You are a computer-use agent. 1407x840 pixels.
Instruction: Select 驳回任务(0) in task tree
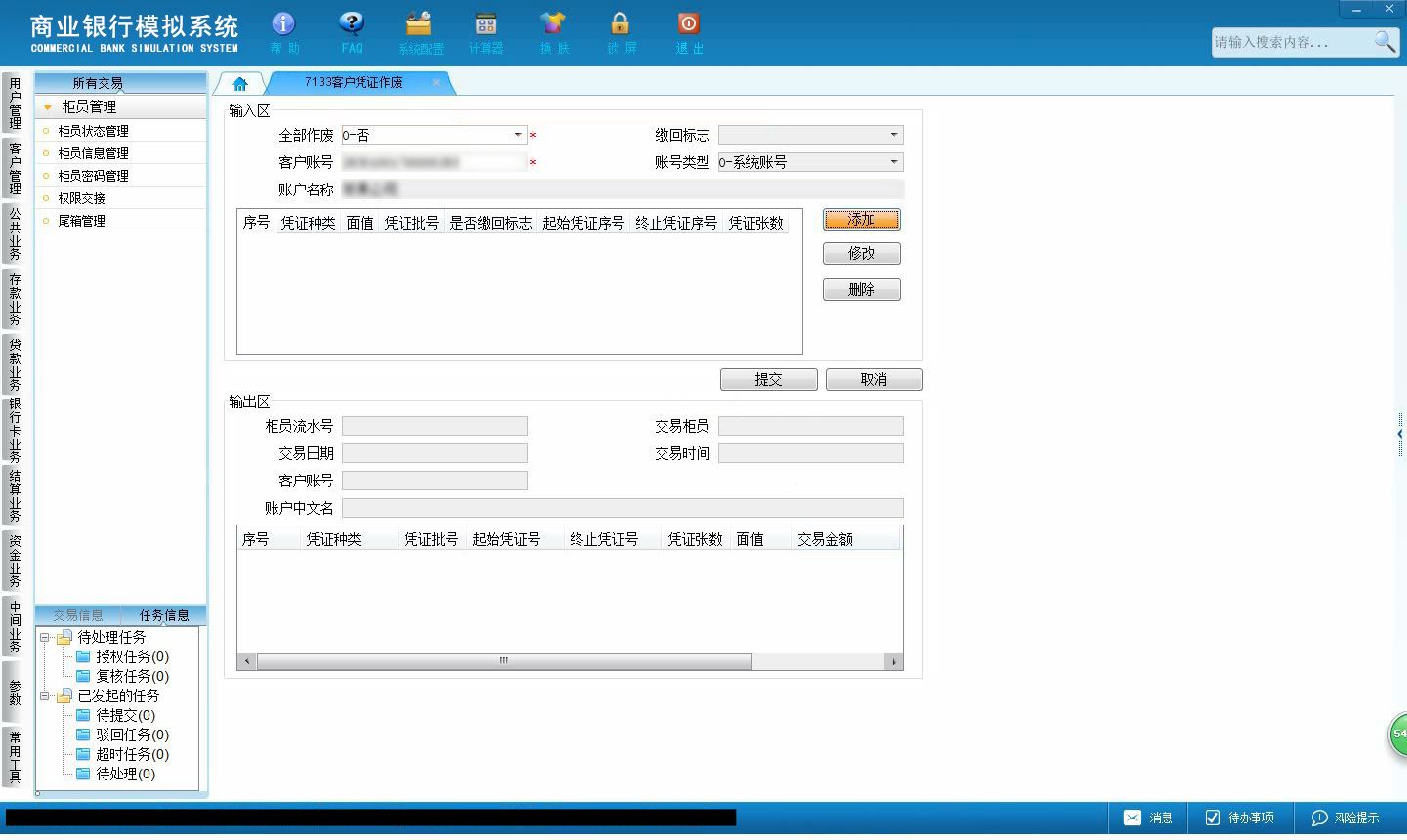132,735
